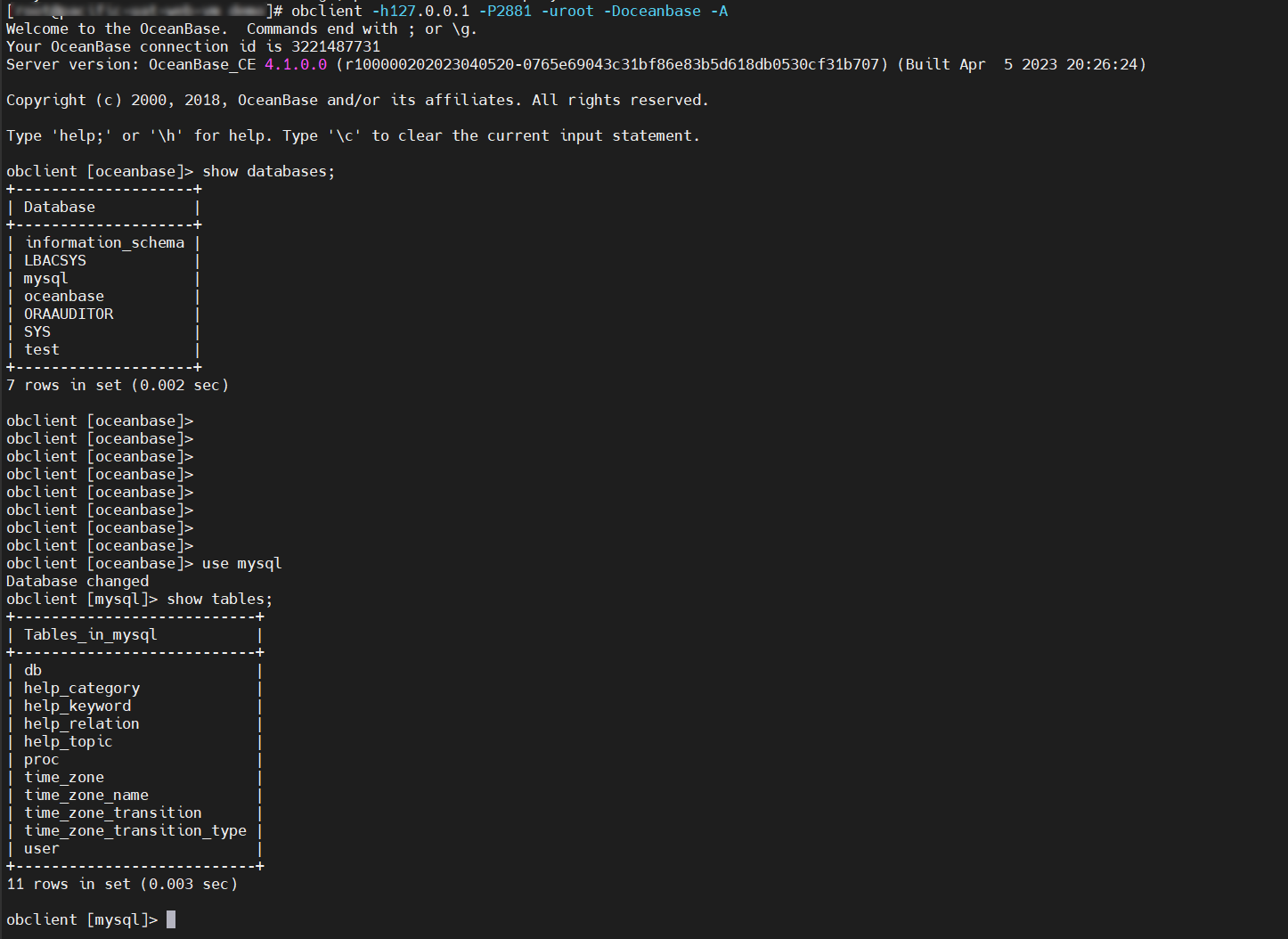Click the 'use mysql' command
Screen dimensions: 1288x939
point(242,563)
